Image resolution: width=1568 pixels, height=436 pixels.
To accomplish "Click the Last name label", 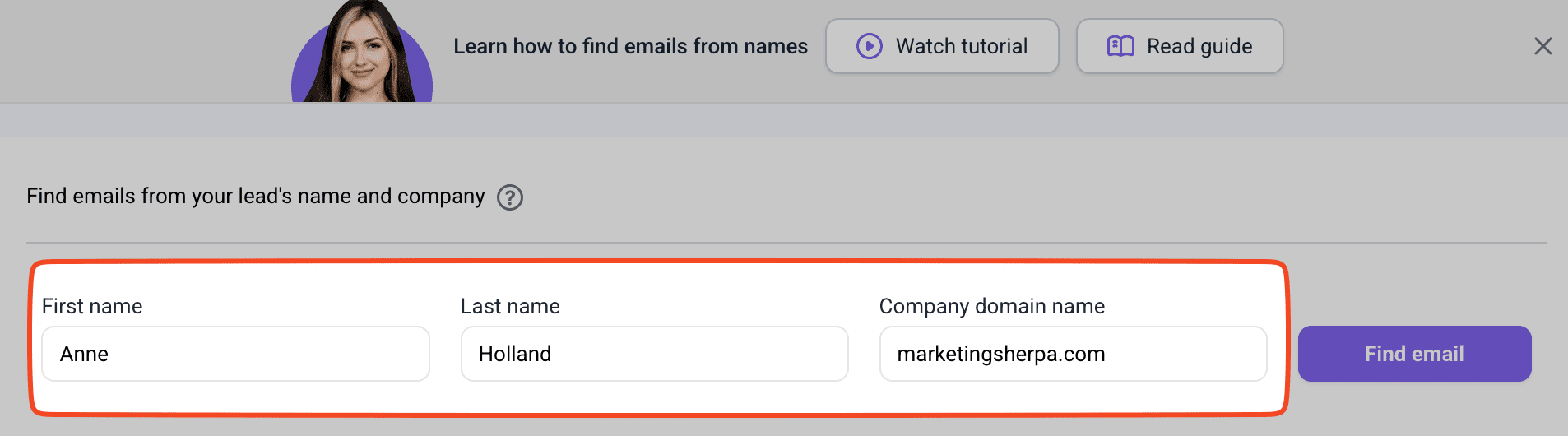I will coord(510,306).
